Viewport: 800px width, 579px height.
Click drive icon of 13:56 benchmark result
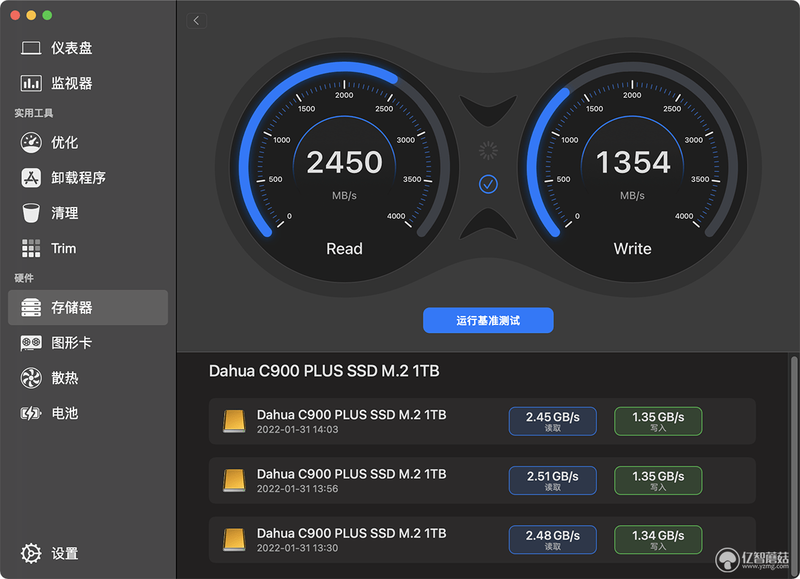(x=234, y=481)
